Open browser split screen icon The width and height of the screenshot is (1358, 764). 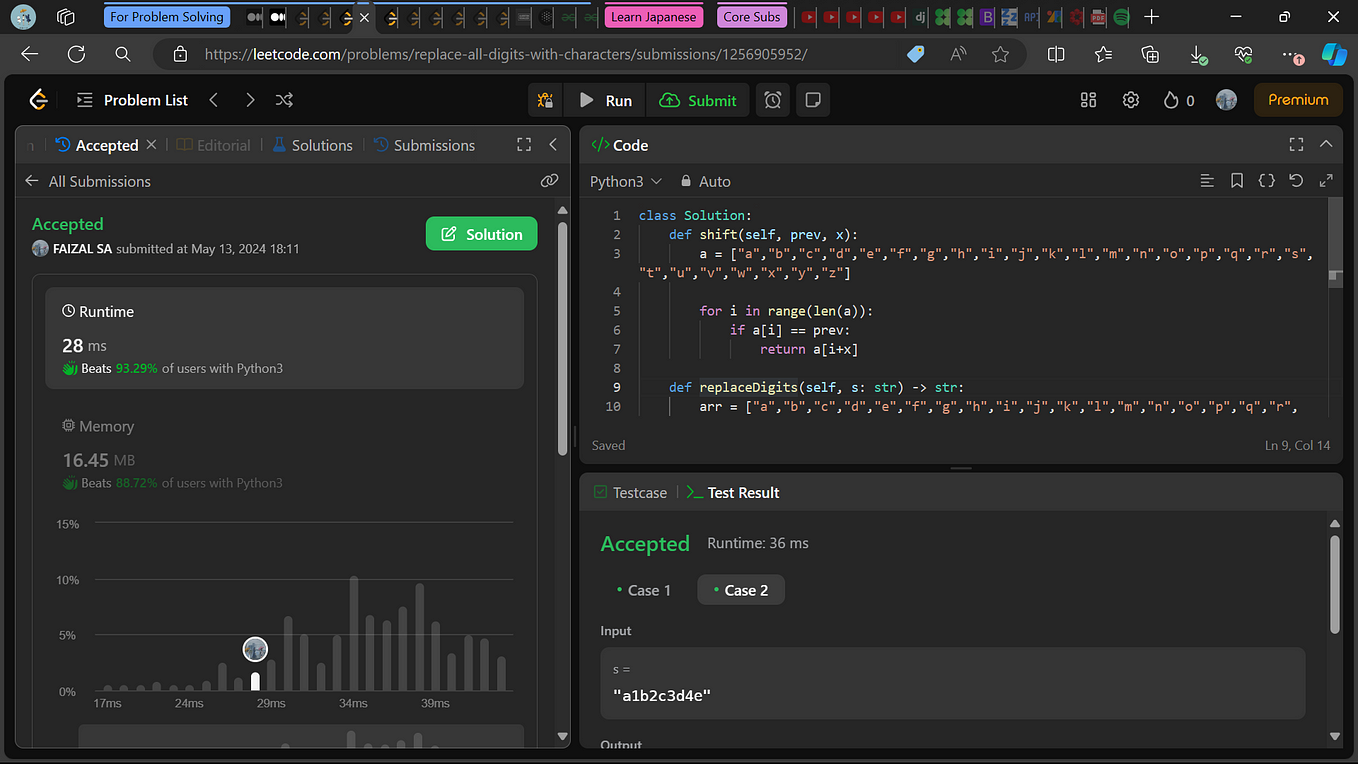click(1056, 54)
